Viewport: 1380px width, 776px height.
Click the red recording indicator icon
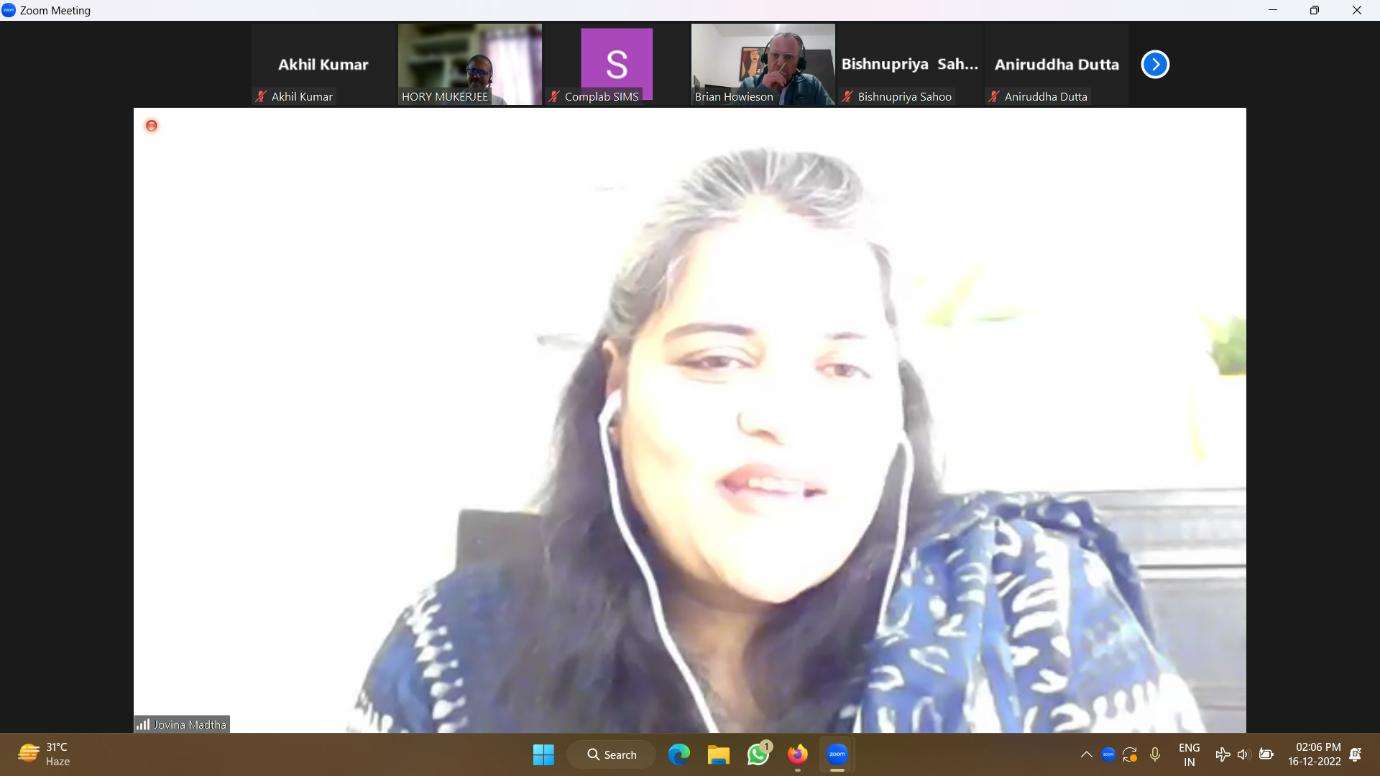tap(152, 125)
